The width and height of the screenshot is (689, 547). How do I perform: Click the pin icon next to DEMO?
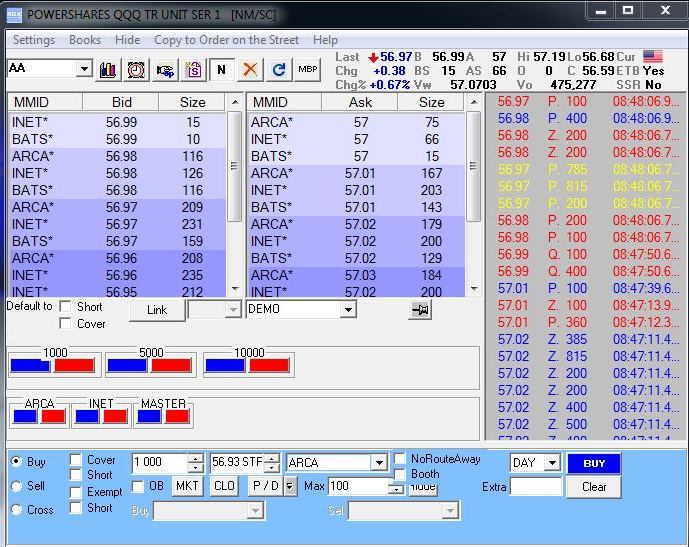(420, 310)
